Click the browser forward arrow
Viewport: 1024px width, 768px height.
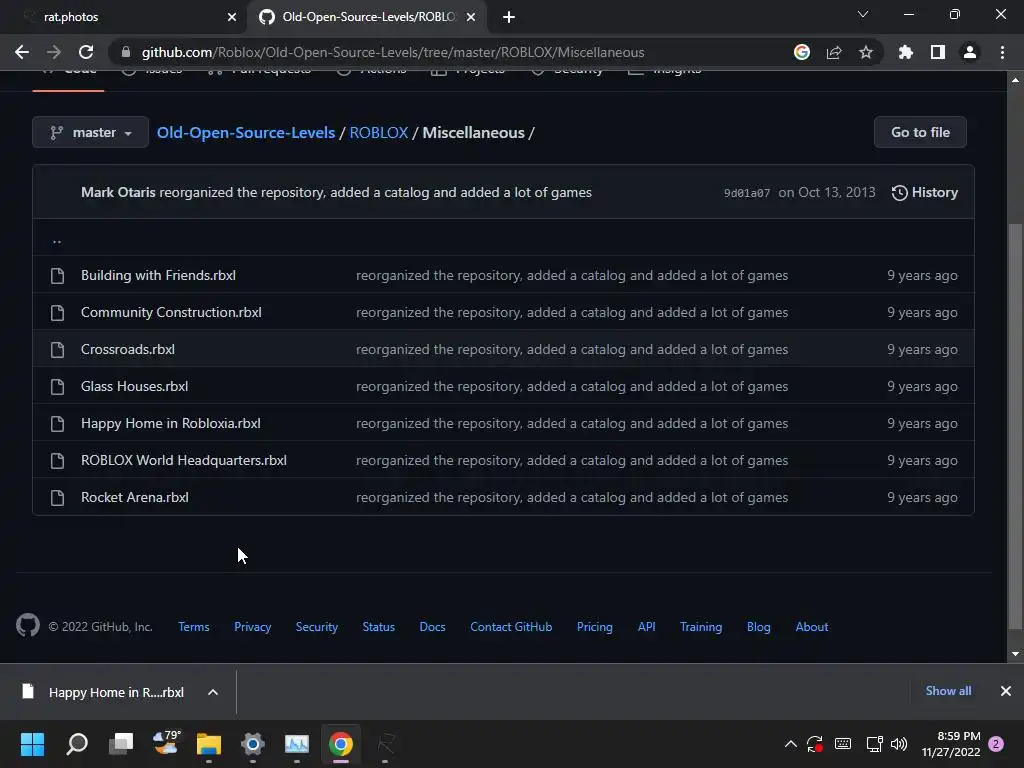pyautogui.click(x=54, y=52)
